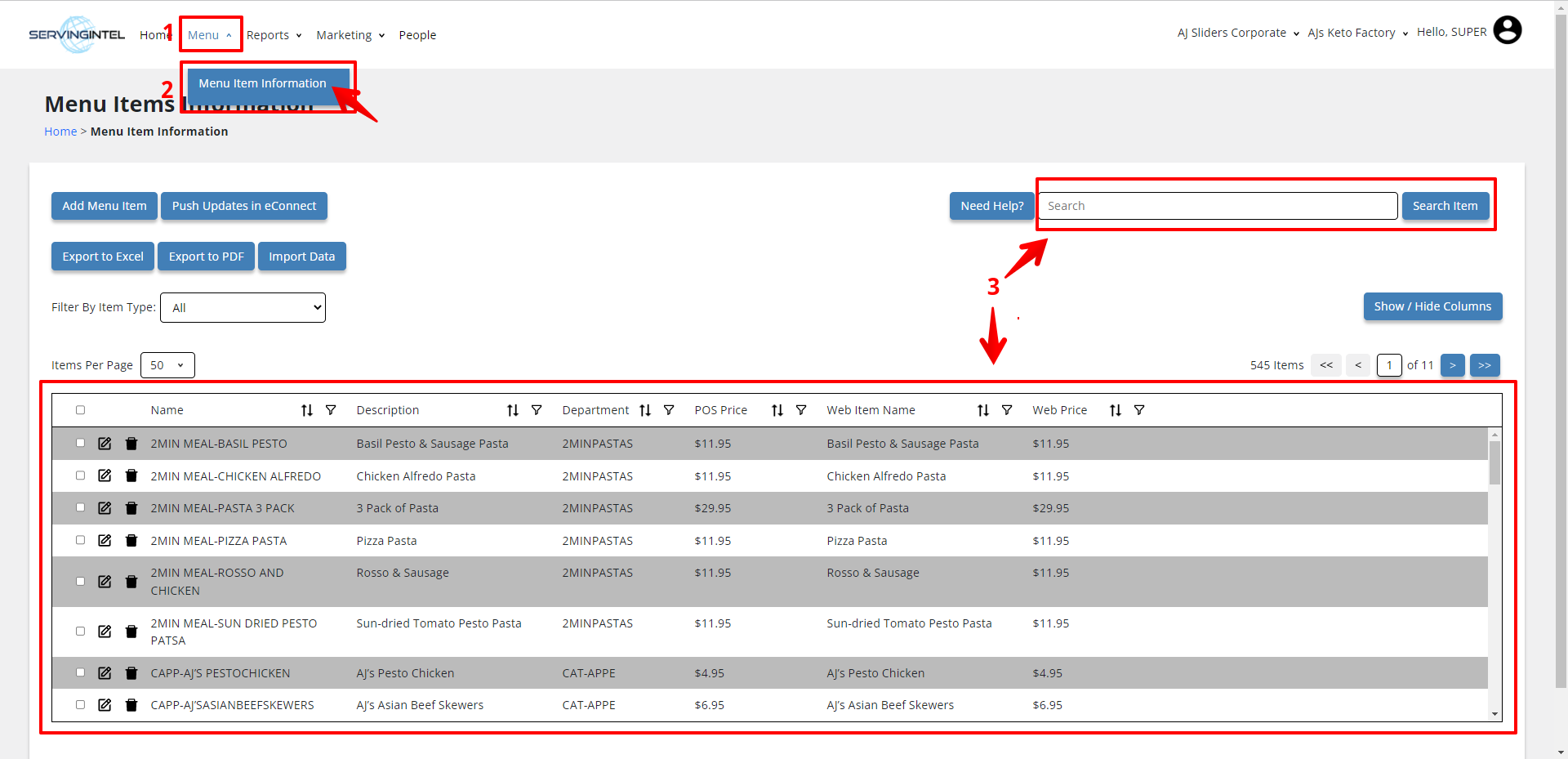Delete the 2MIN MEAL-CHICKEN ALFREDO item

[x=131, y=475]
